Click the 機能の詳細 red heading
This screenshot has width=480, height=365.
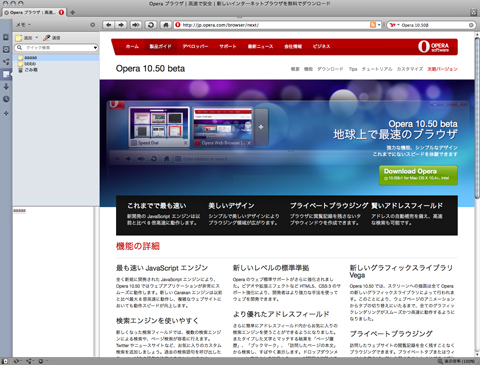(x=138, y=246)
